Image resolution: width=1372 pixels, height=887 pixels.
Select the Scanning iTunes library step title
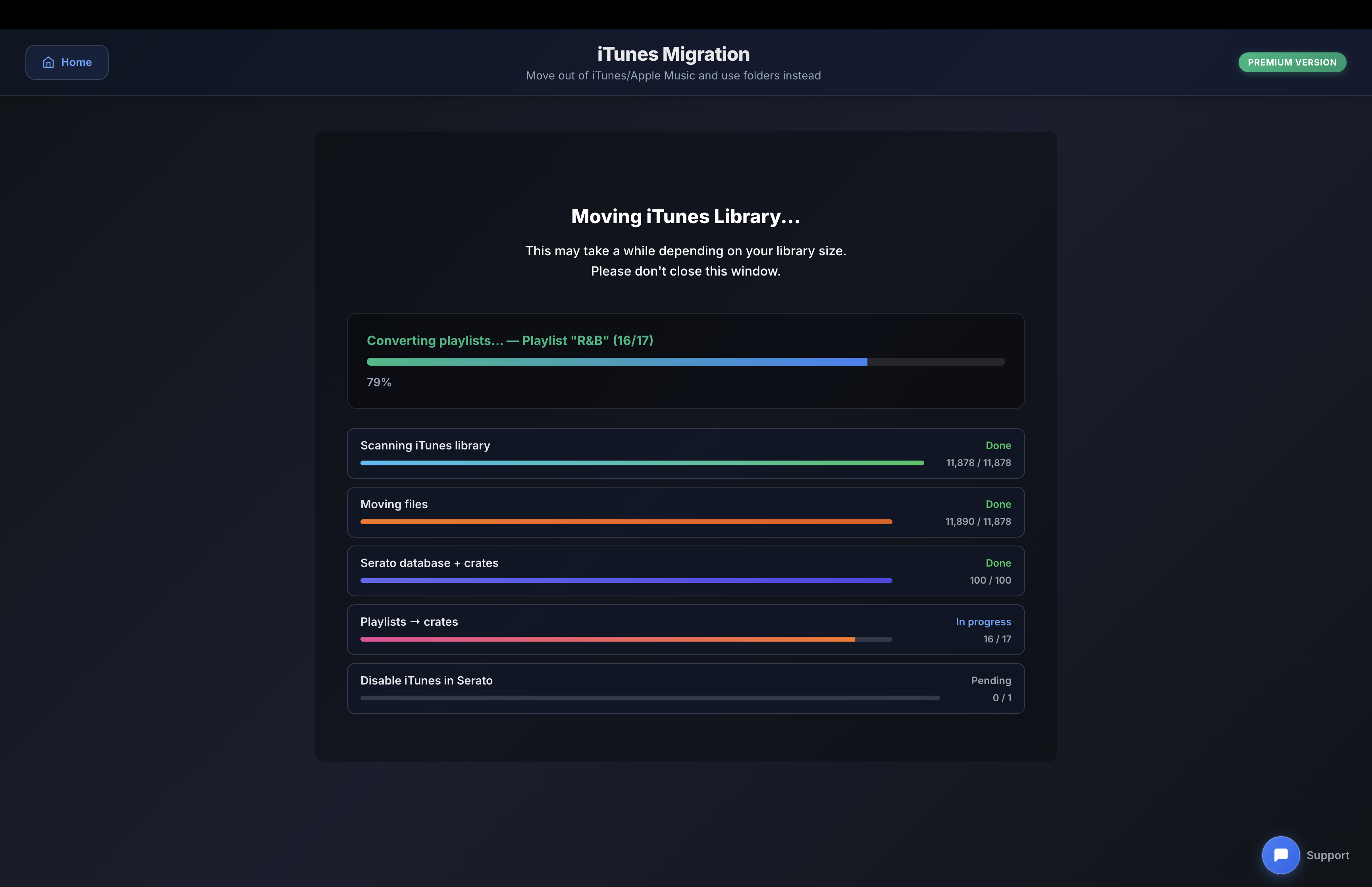[425, 445]
